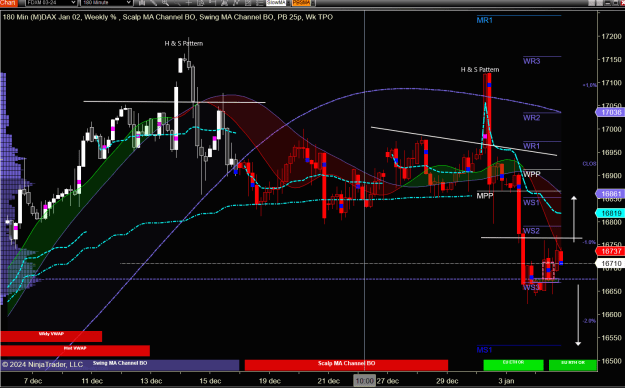Click the purple Swing MA Channel BO bar
Viewport: 625px width, 388px height.
point(120,365)
